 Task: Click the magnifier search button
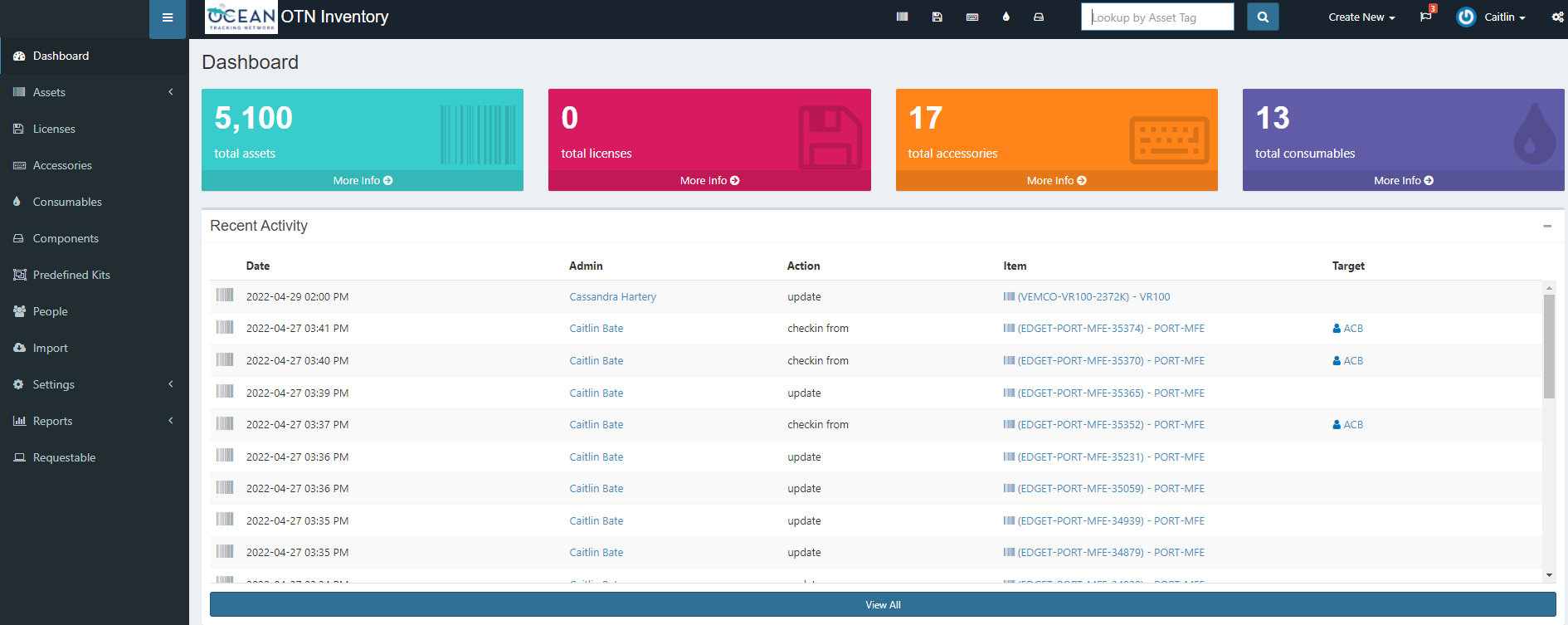coord(1263,17)
